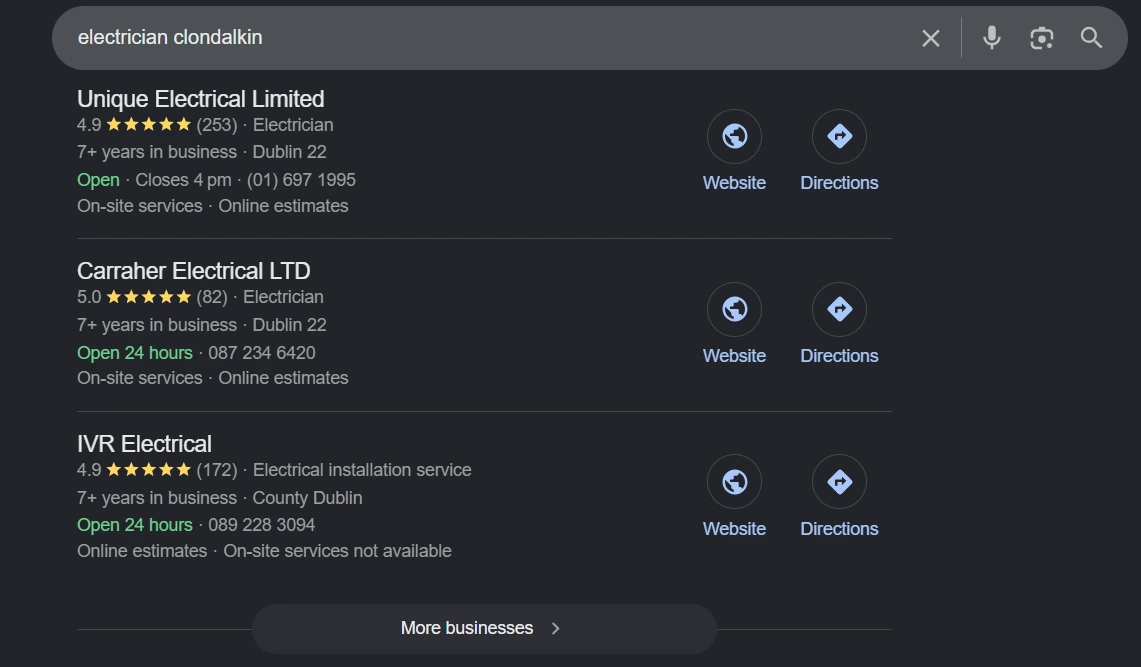
Task: Click the Website label under Carraher Electrical LTD
Action: [734, 356]
